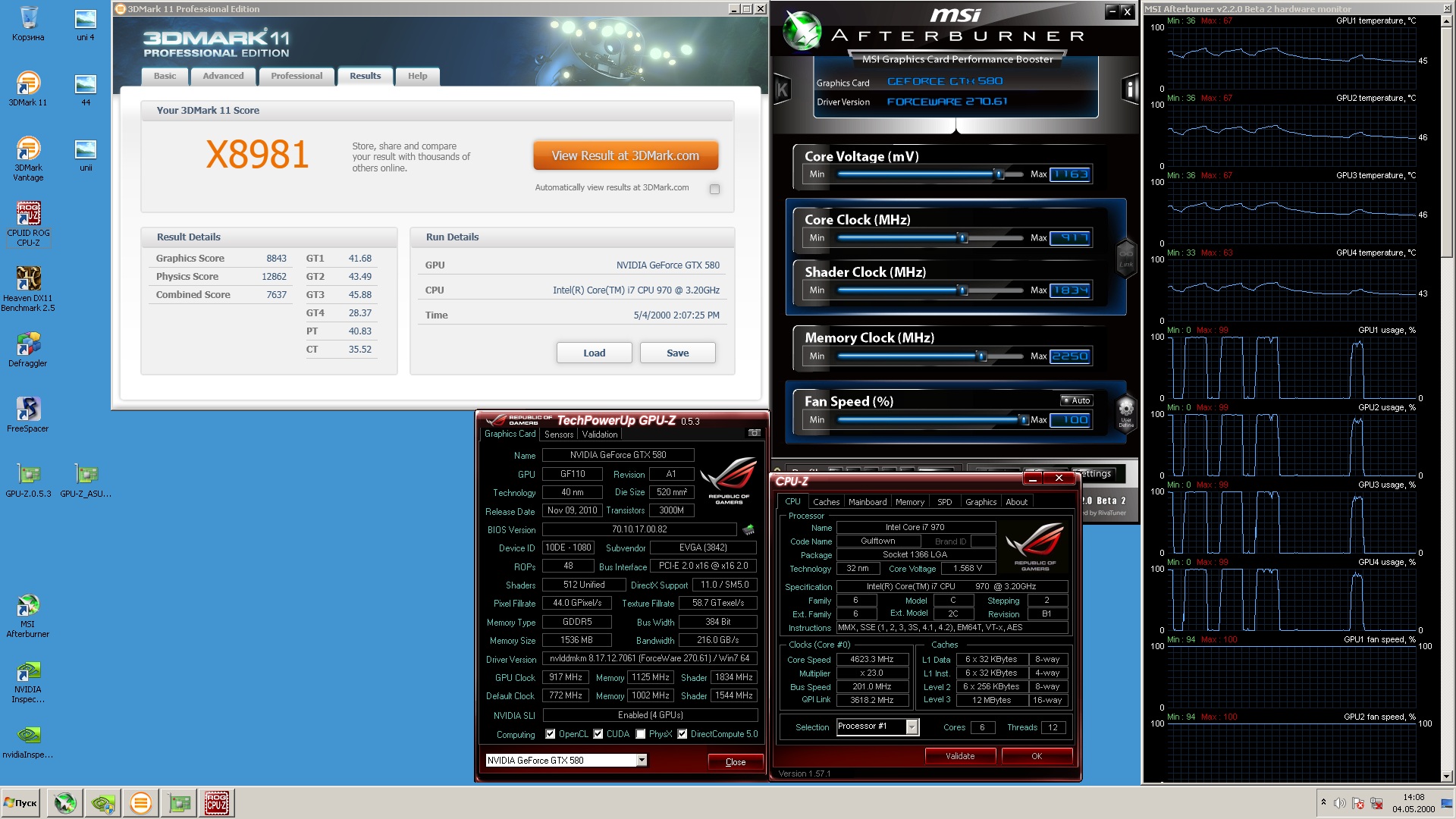
Task: Open the Graphics tab in CPU-Z
Action: [981, 502]
